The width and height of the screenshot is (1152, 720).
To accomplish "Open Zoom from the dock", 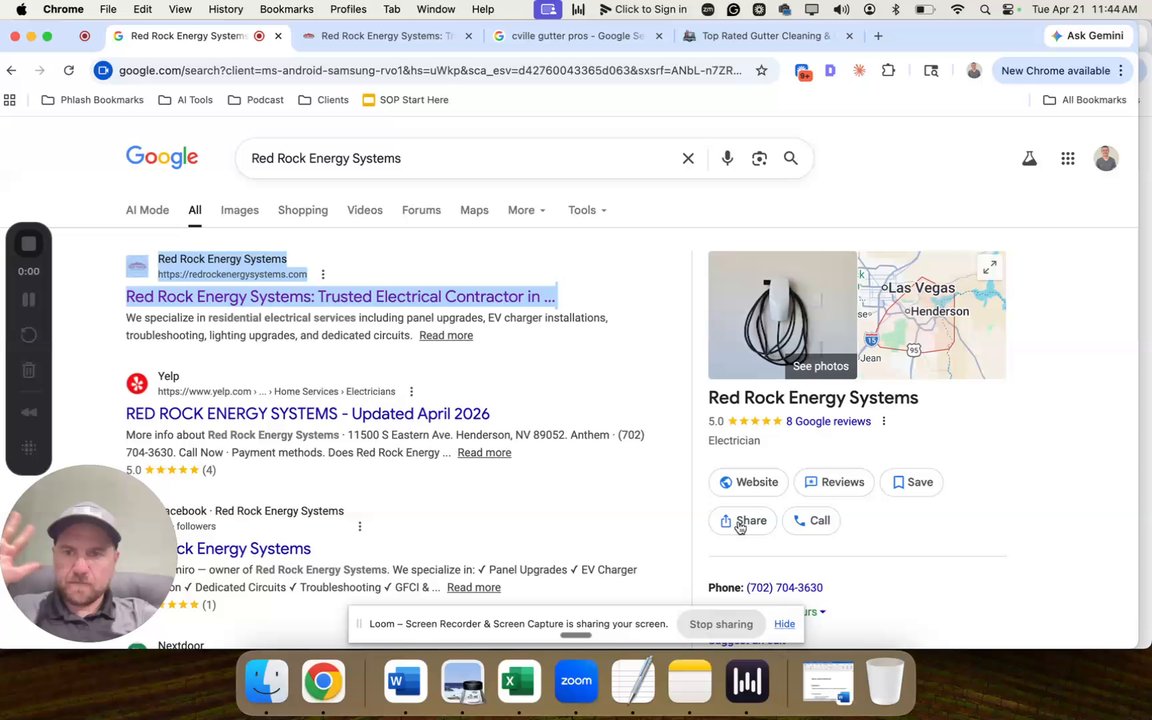I will click(x=576, y=681).
